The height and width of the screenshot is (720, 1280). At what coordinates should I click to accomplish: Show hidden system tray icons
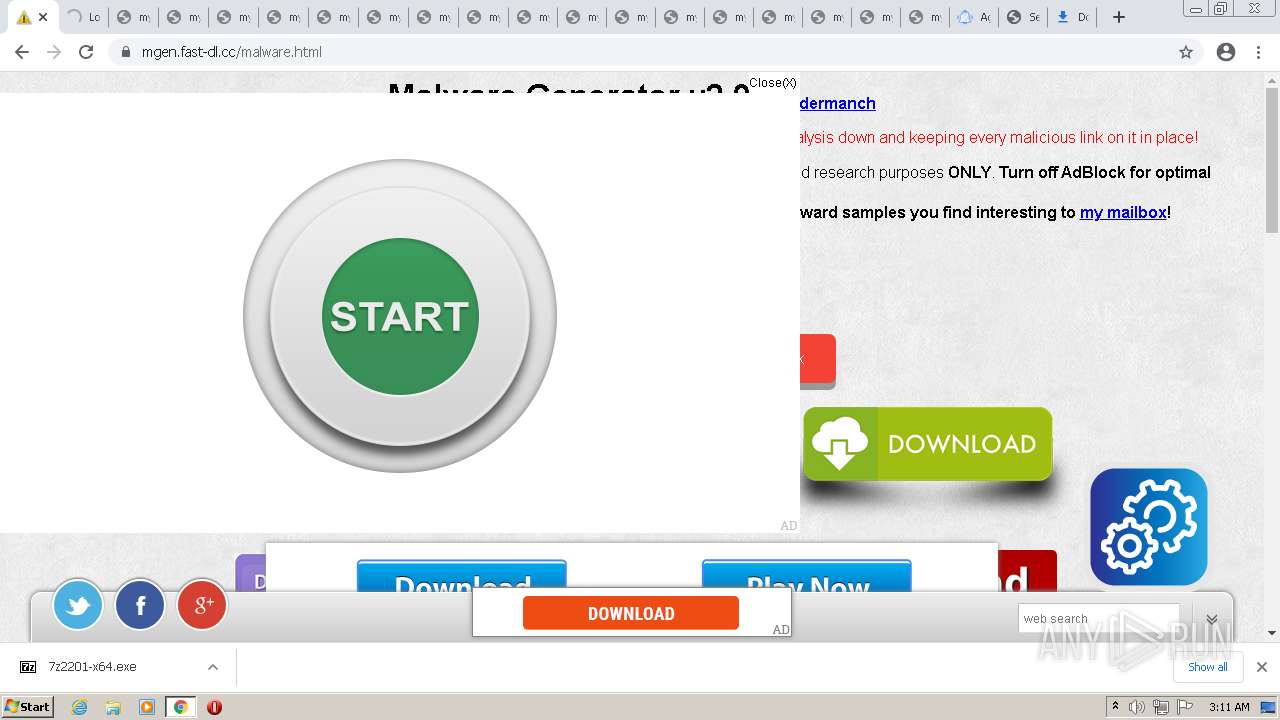tap(1115, 707)
